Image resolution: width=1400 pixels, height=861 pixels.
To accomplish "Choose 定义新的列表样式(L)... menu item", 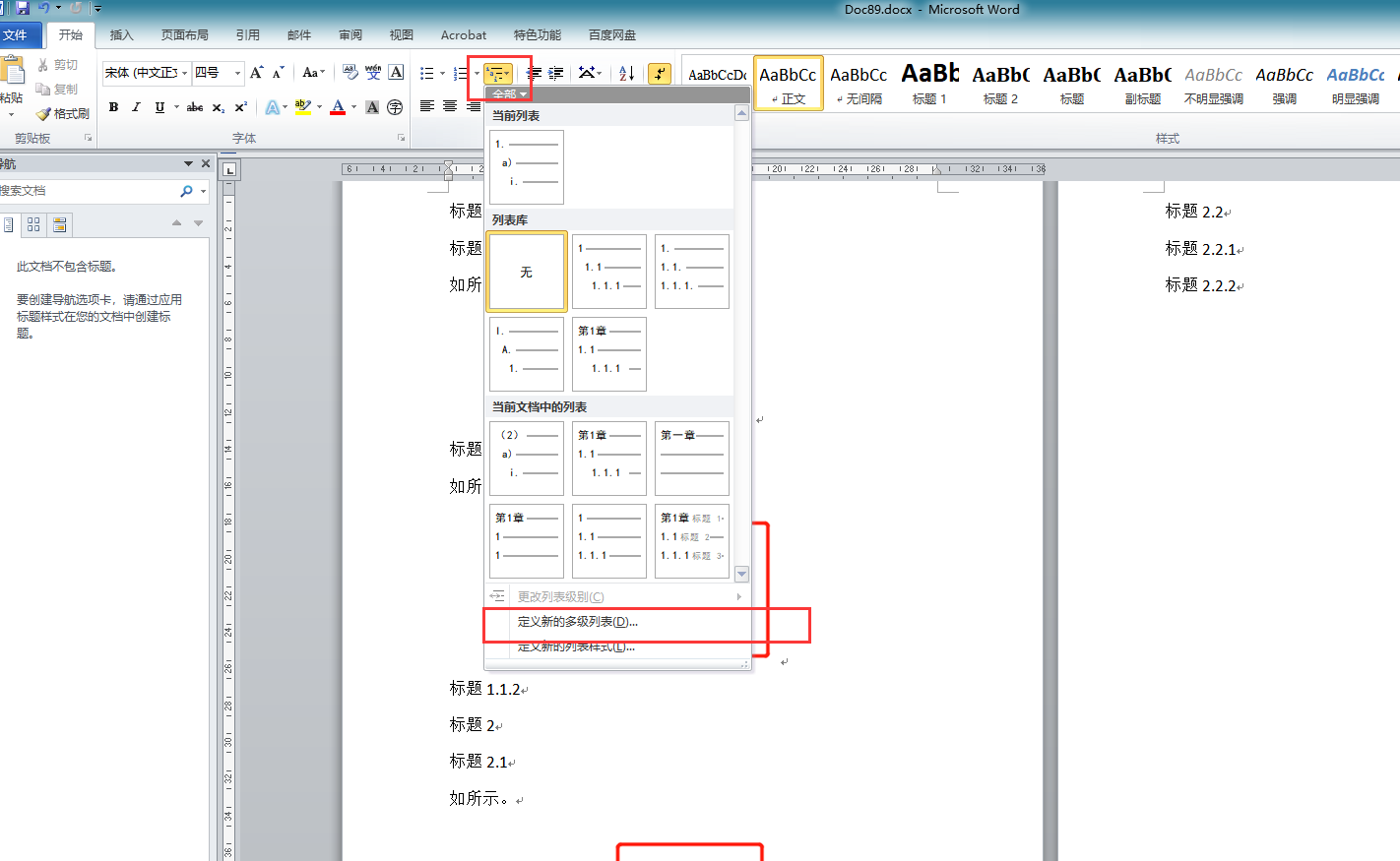I will pos(617,646).
